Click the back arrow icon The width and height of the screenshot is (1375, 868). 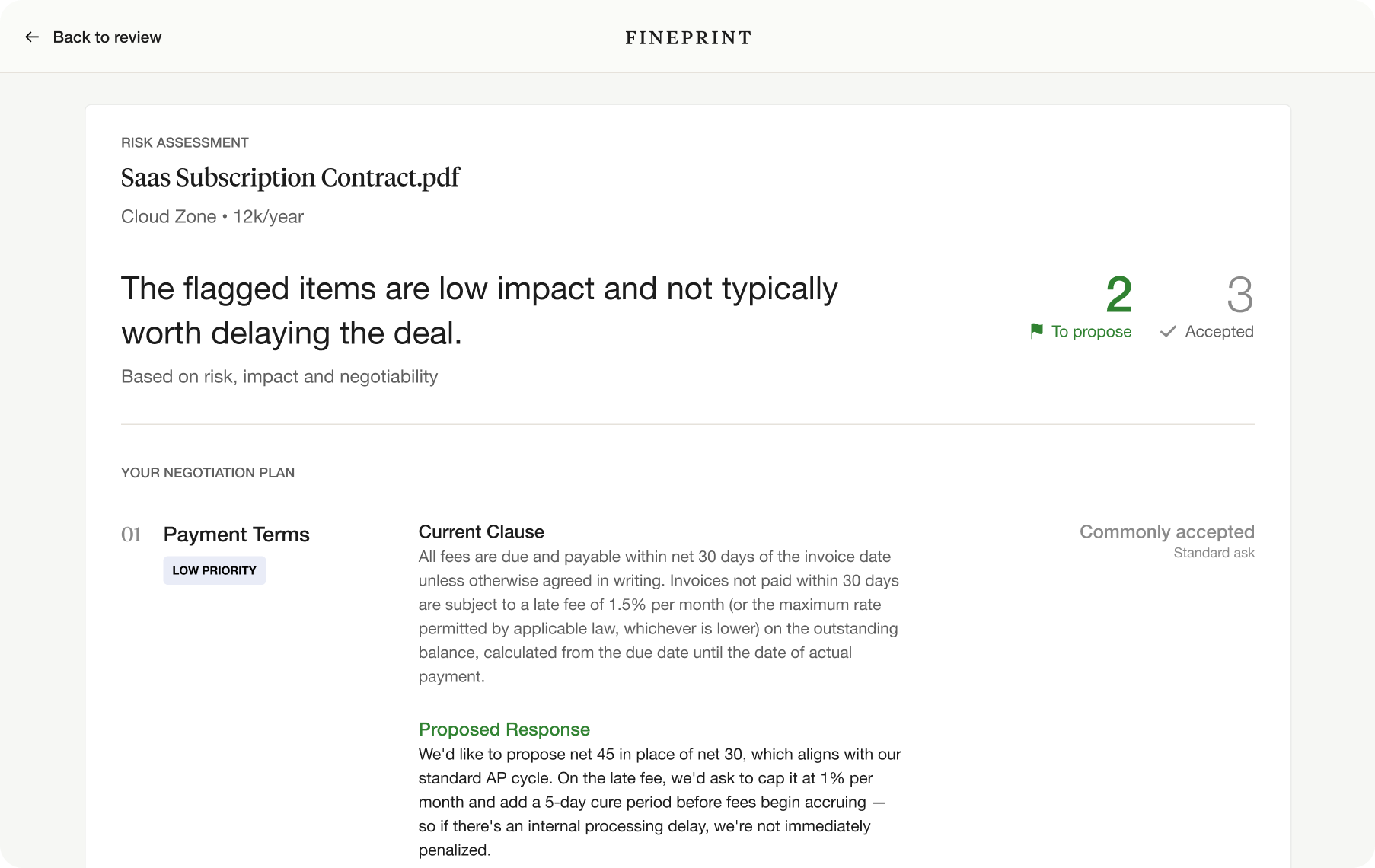31,37
